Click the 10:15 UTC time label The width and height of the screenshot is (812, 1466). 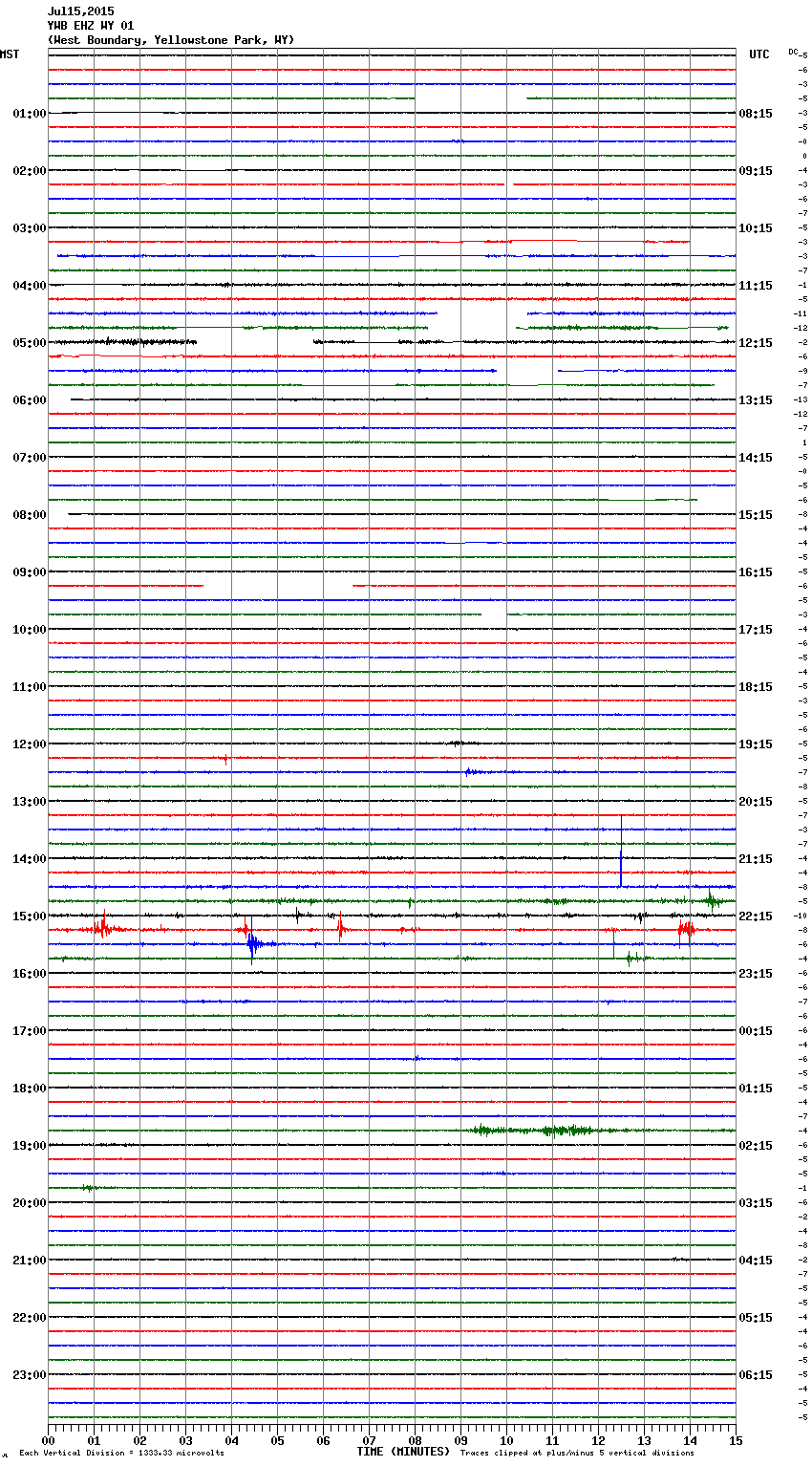coord(756,228)
